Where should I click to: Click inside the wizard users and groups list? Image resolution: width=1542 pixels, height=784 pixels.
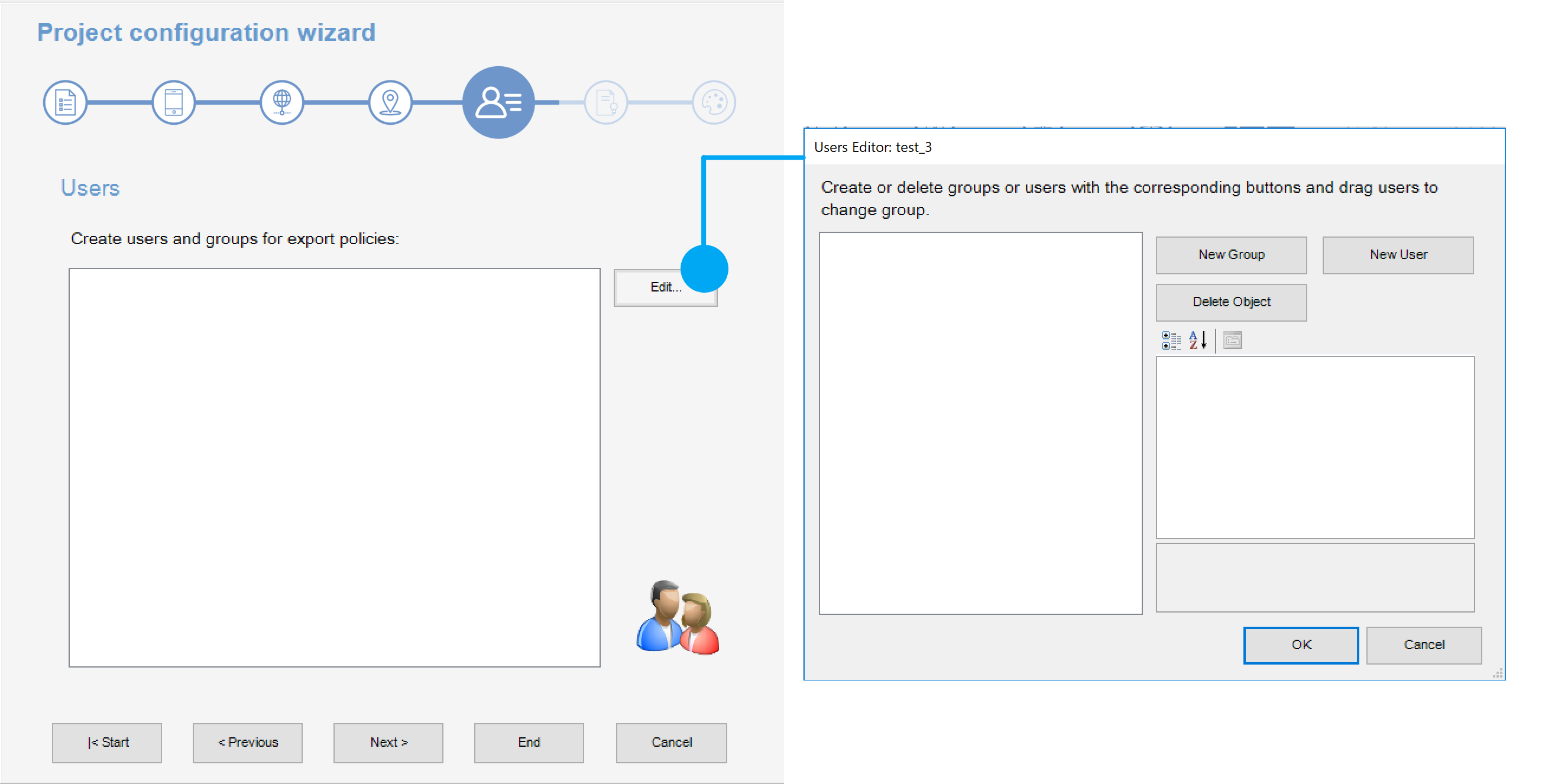pos(335,468)
